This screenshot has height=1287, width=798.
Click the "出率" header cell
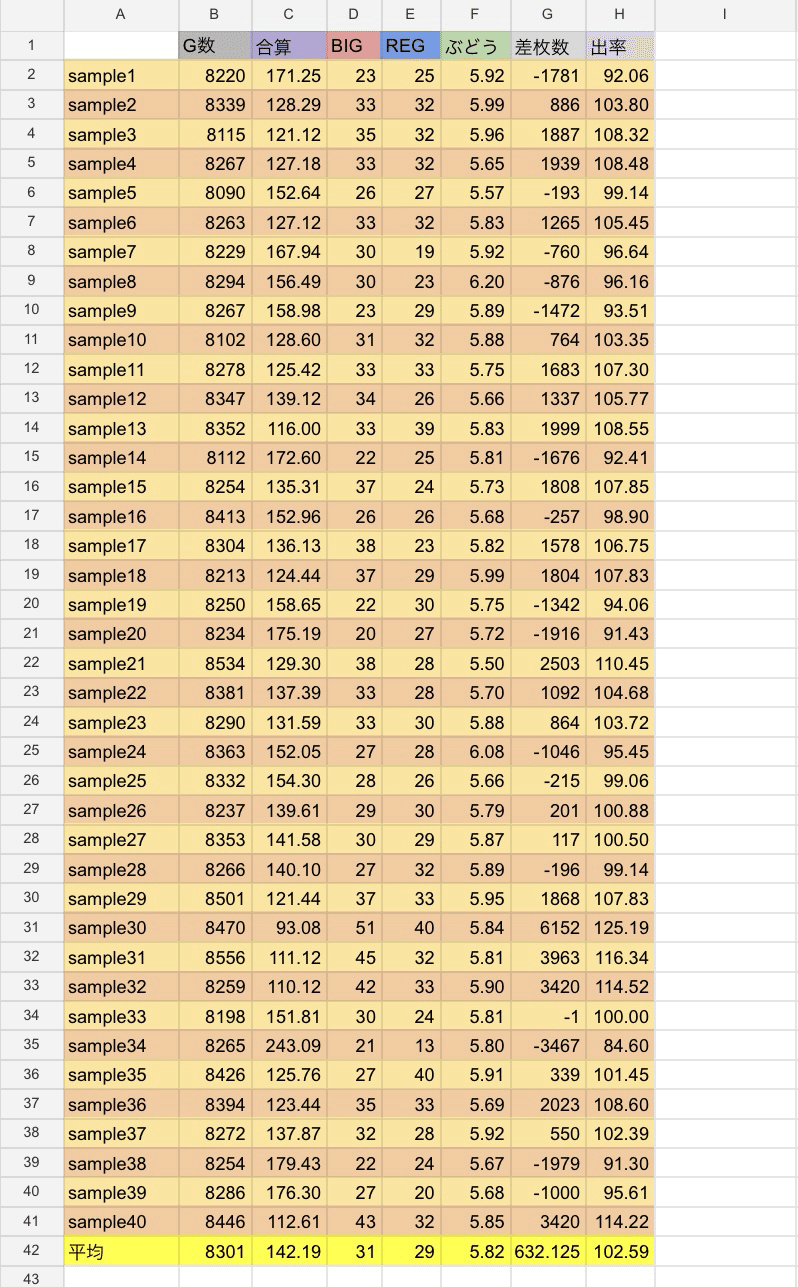(x=620, y=46)
